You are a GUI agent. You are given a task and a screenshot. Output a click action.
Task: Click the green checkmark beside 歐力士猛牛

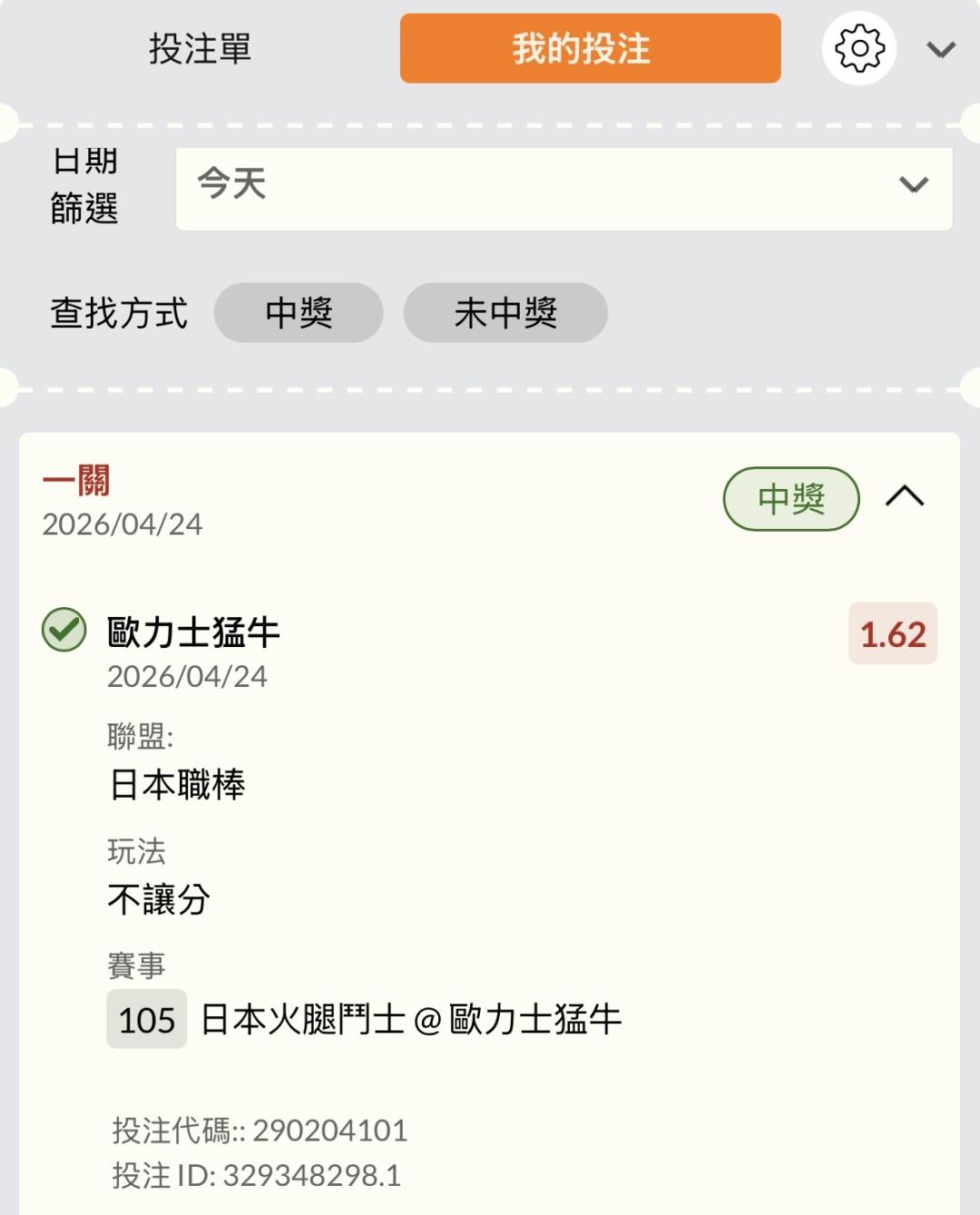[x=64, y=631]
